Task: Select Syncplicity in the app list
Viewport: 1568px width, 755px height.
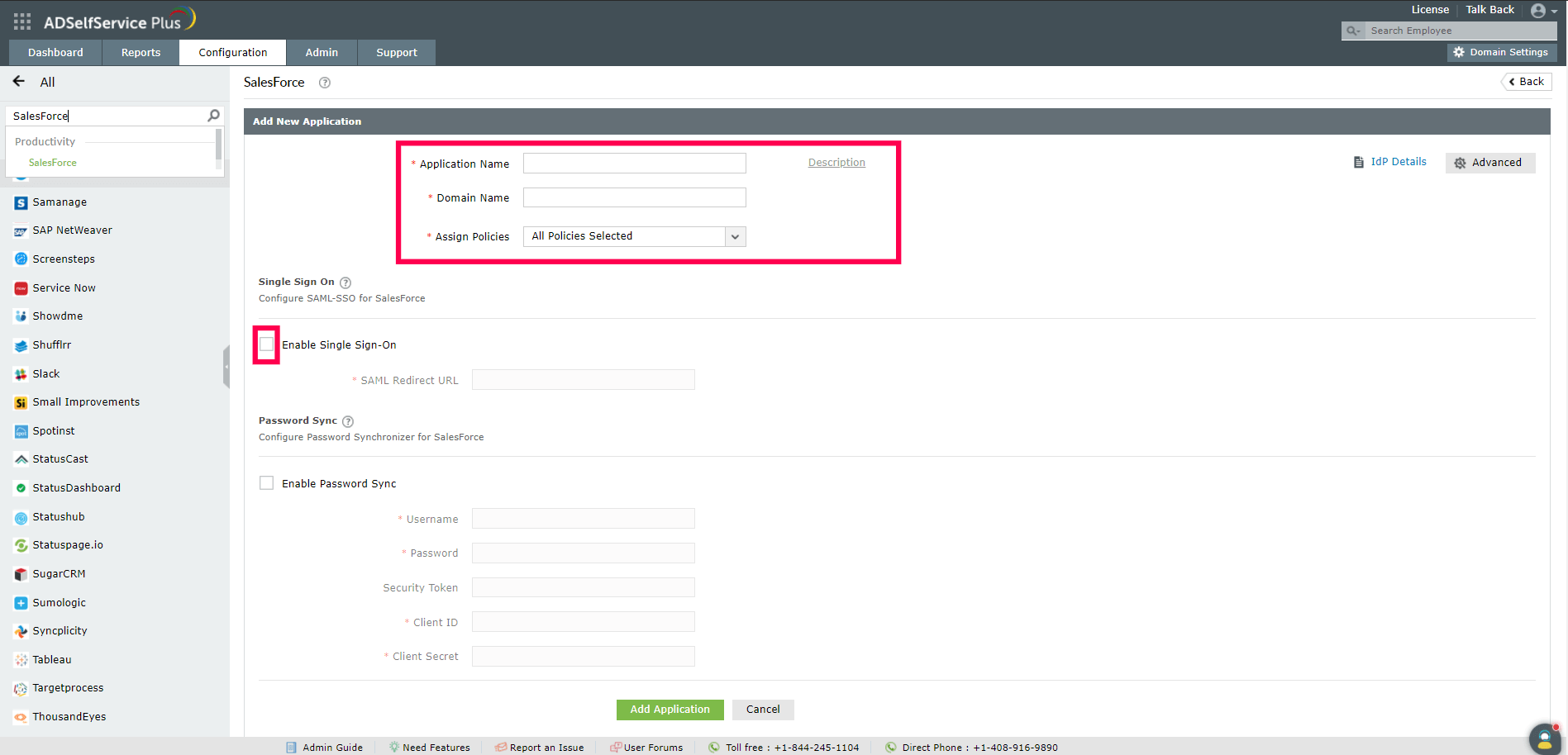Action: point(60,631)
